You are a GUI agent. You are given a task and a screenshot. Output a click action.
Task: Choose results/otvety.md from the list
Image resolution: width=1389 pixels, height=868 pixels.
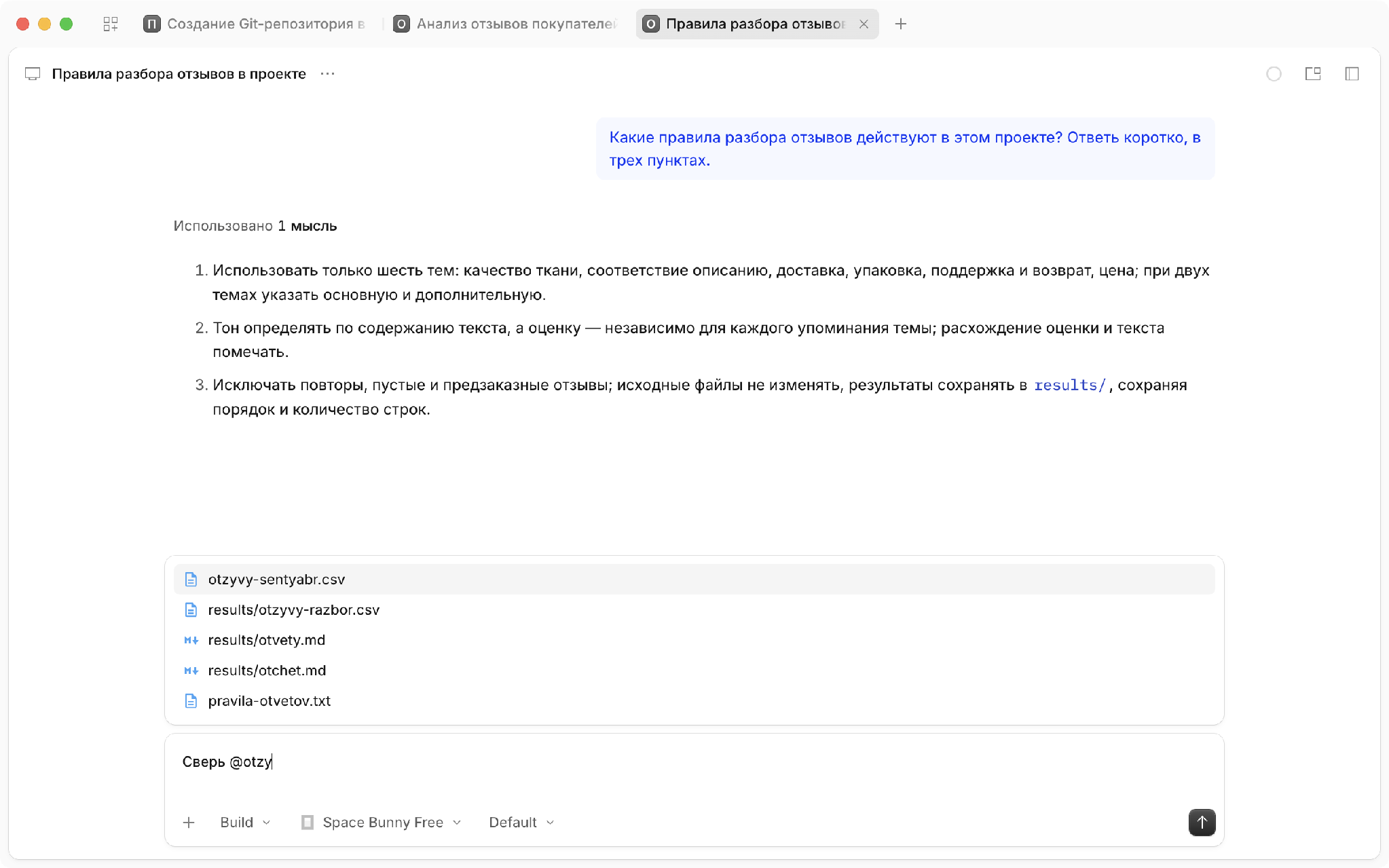694,640
